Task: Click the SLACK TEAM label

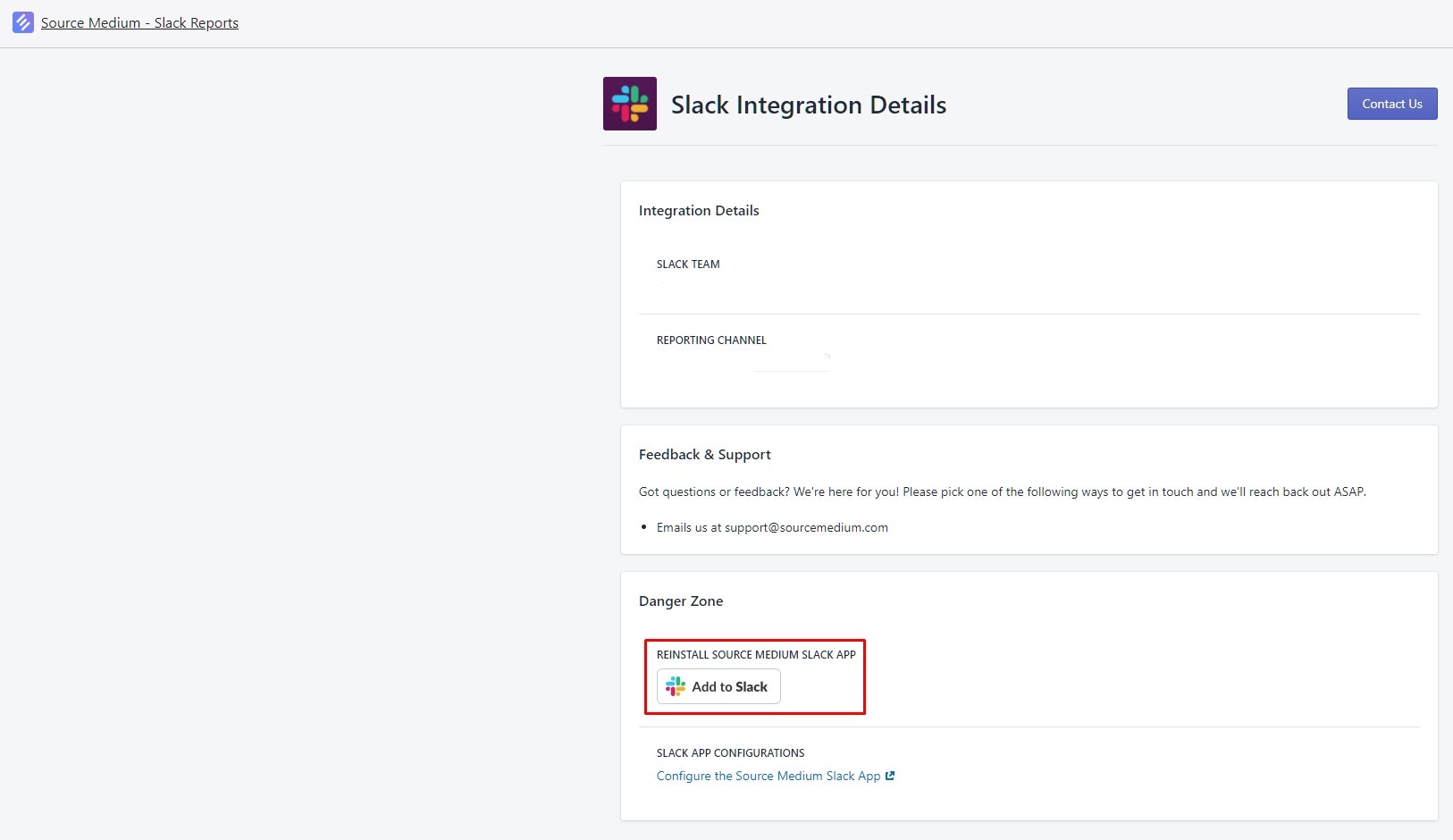Action: [688, 265]
